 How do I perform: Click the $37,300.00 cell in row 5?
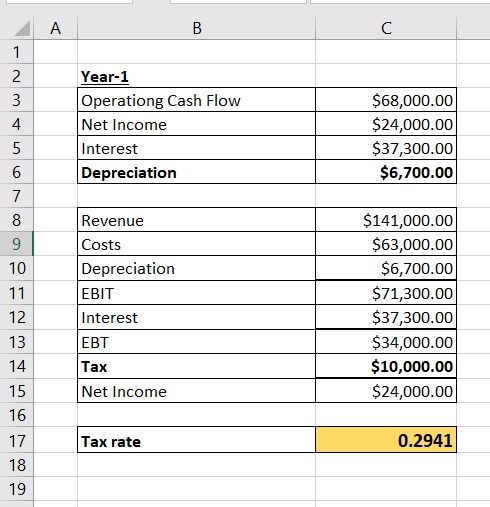coord(386,148)
